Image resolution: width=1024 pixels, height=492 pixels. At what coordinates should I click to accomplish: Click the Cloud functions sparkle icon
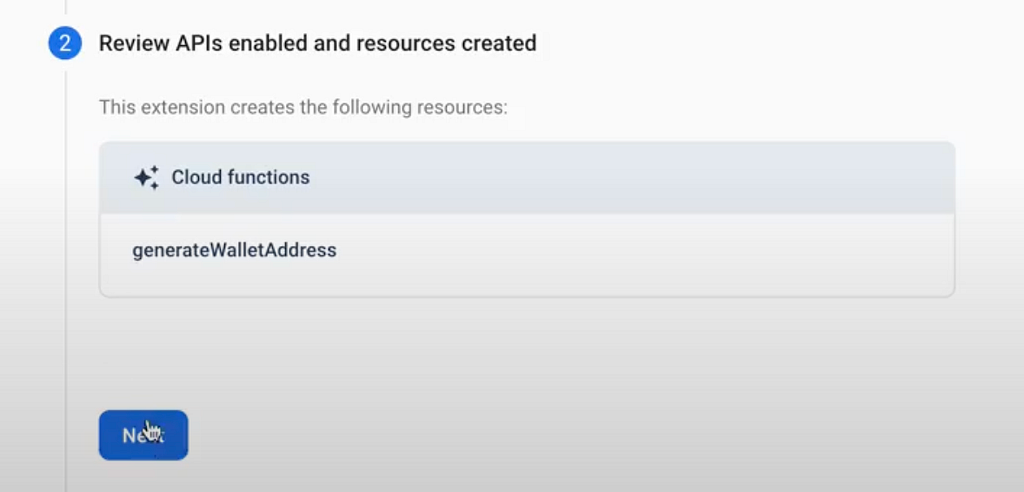click(146, 178)
